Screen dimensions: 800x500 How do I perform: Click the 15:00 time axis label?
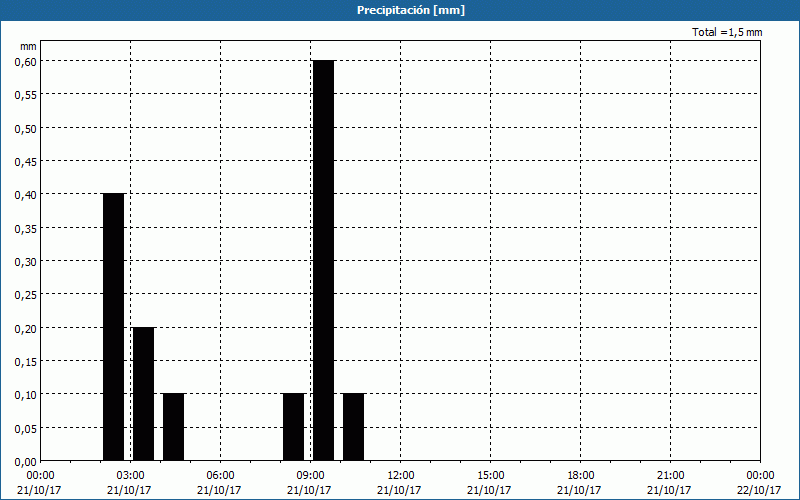point(490,476)
